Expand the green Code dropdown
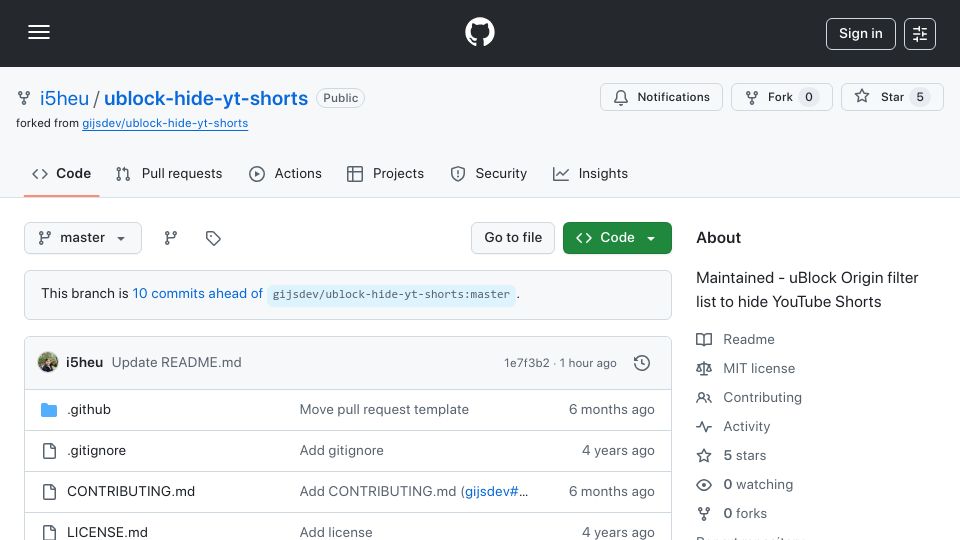Viewport: 960px width, 540px height. pos(617,238)
